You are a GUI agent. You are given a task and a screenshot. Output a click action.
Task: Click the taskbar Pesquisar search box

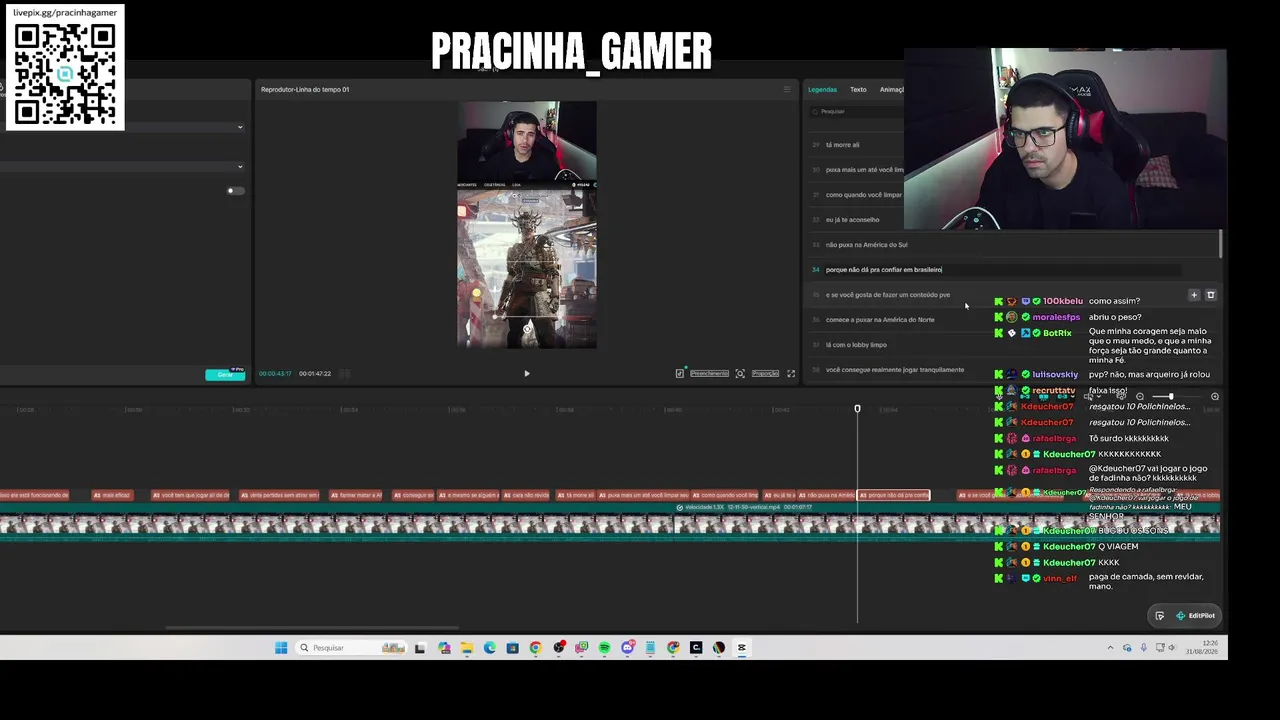coord(353,648)
